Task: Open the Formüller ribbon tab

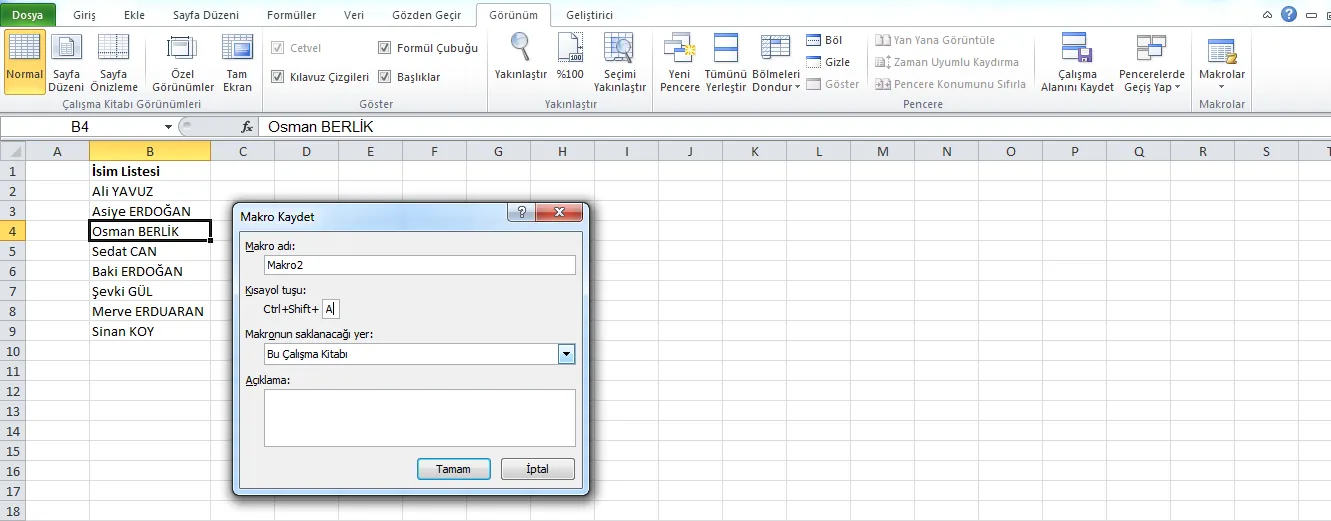Action: coord(291,16)
